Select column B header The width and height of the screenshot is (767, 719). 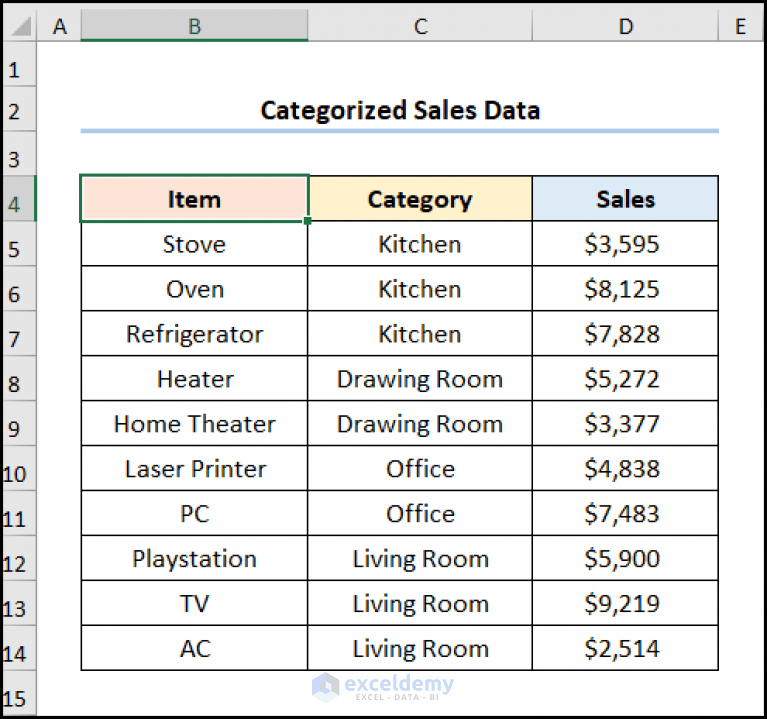194,26
